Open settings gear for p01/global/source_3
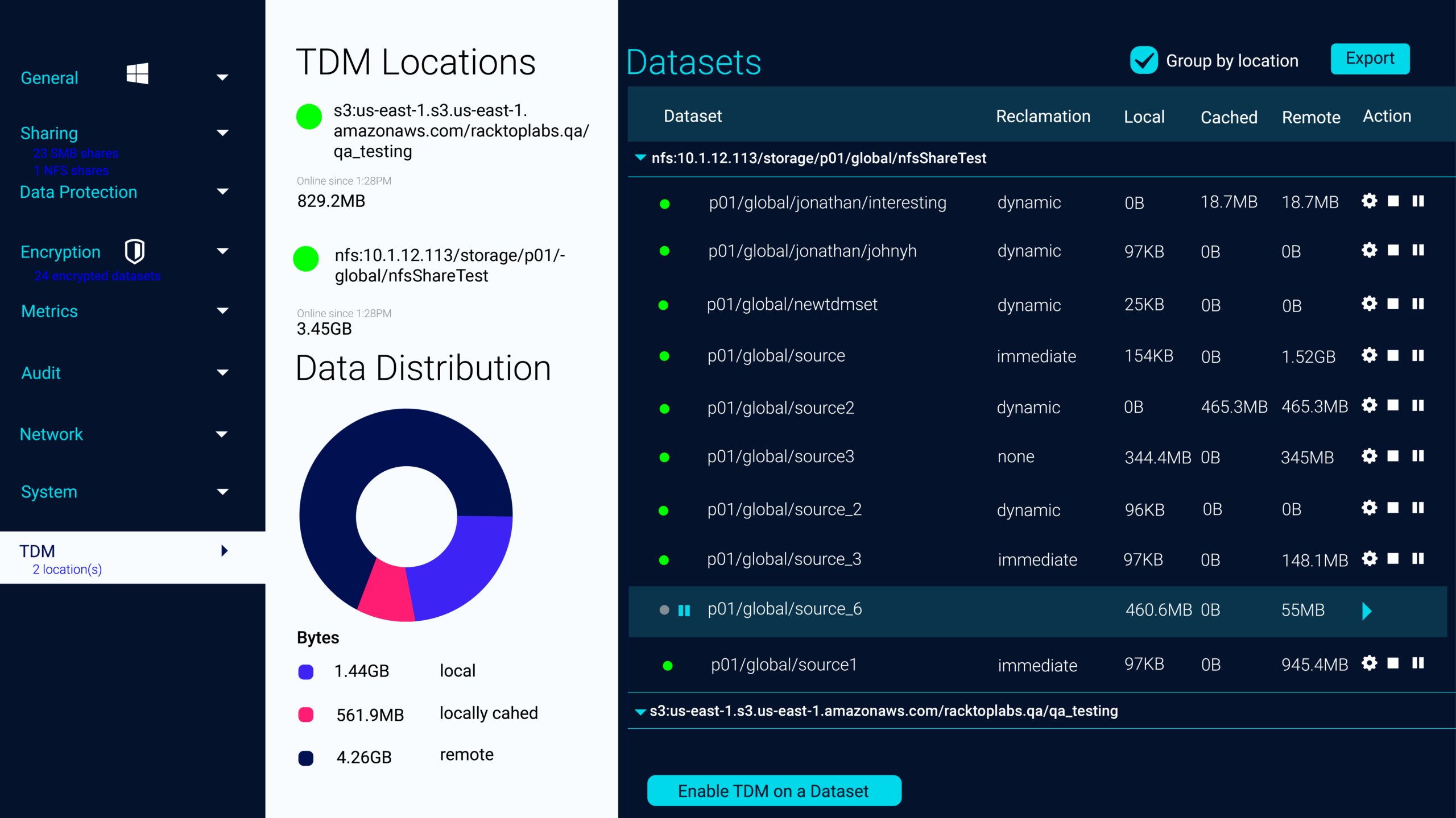Screen dimensions: 1456x818 point(1369,559)
